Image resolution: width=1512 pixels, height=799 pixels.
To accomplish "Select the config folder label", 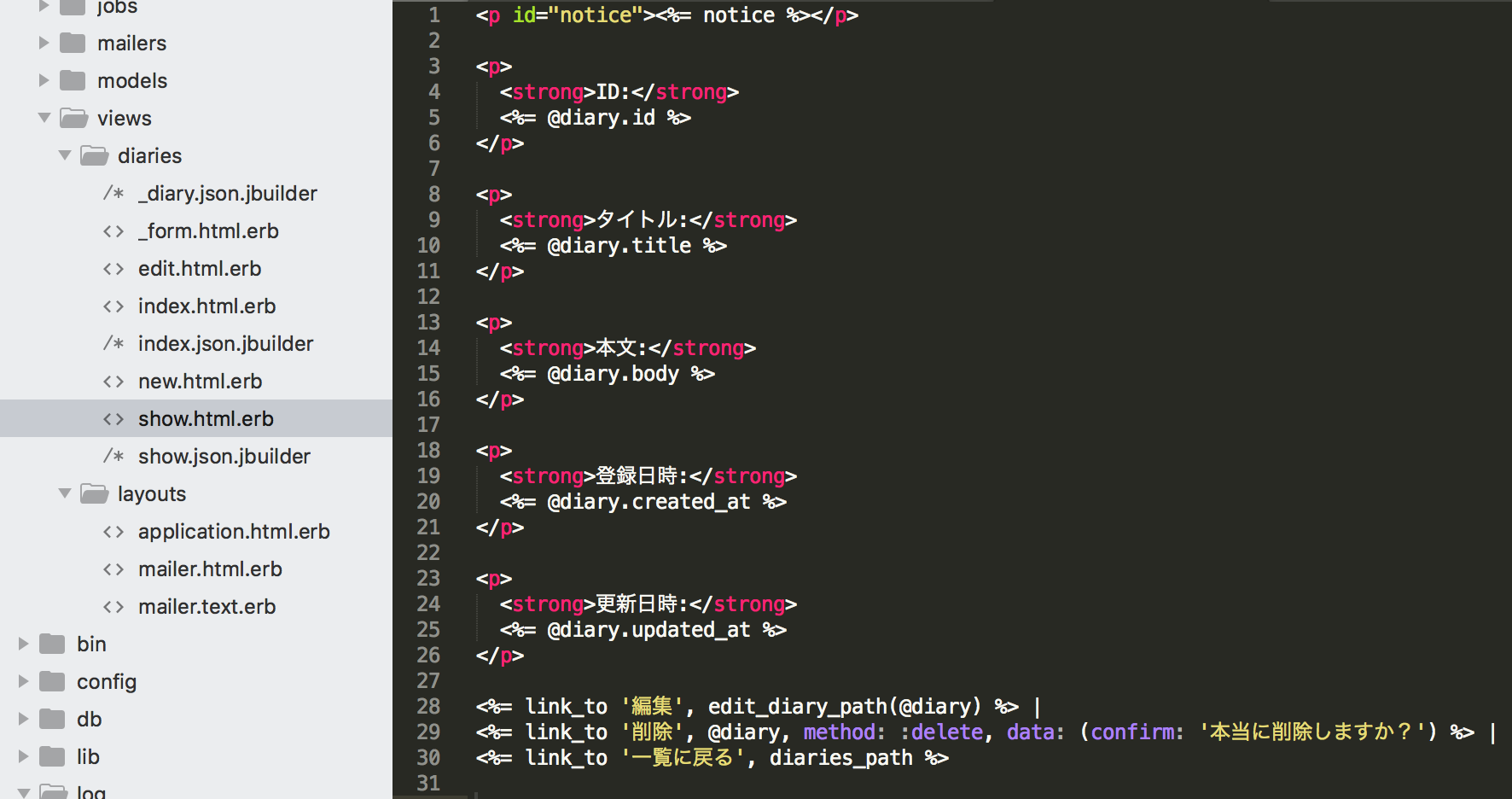I will coord(107,682).
